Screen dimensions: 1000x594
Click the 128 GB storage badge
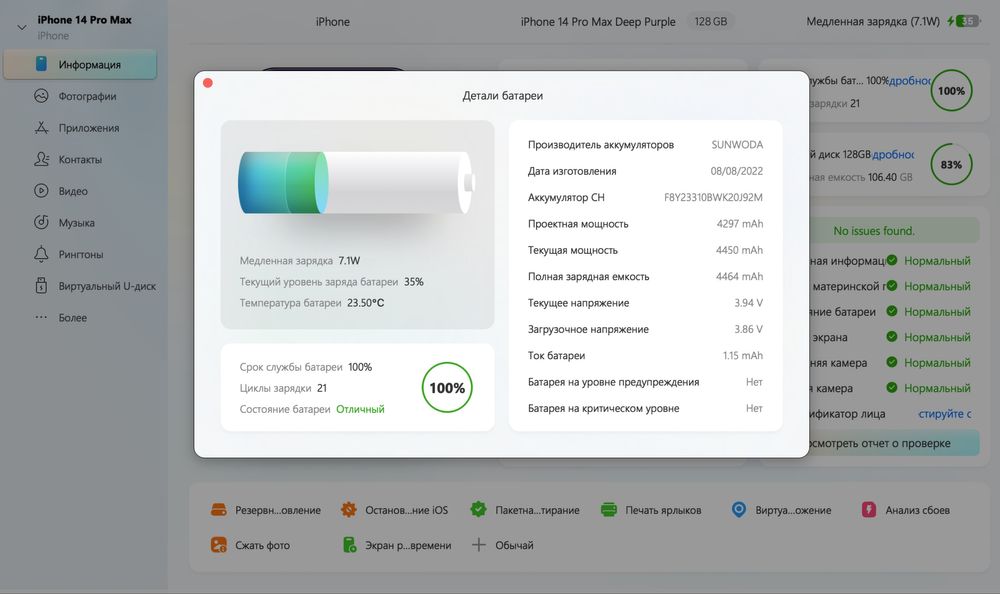click(x=710, y=21)
